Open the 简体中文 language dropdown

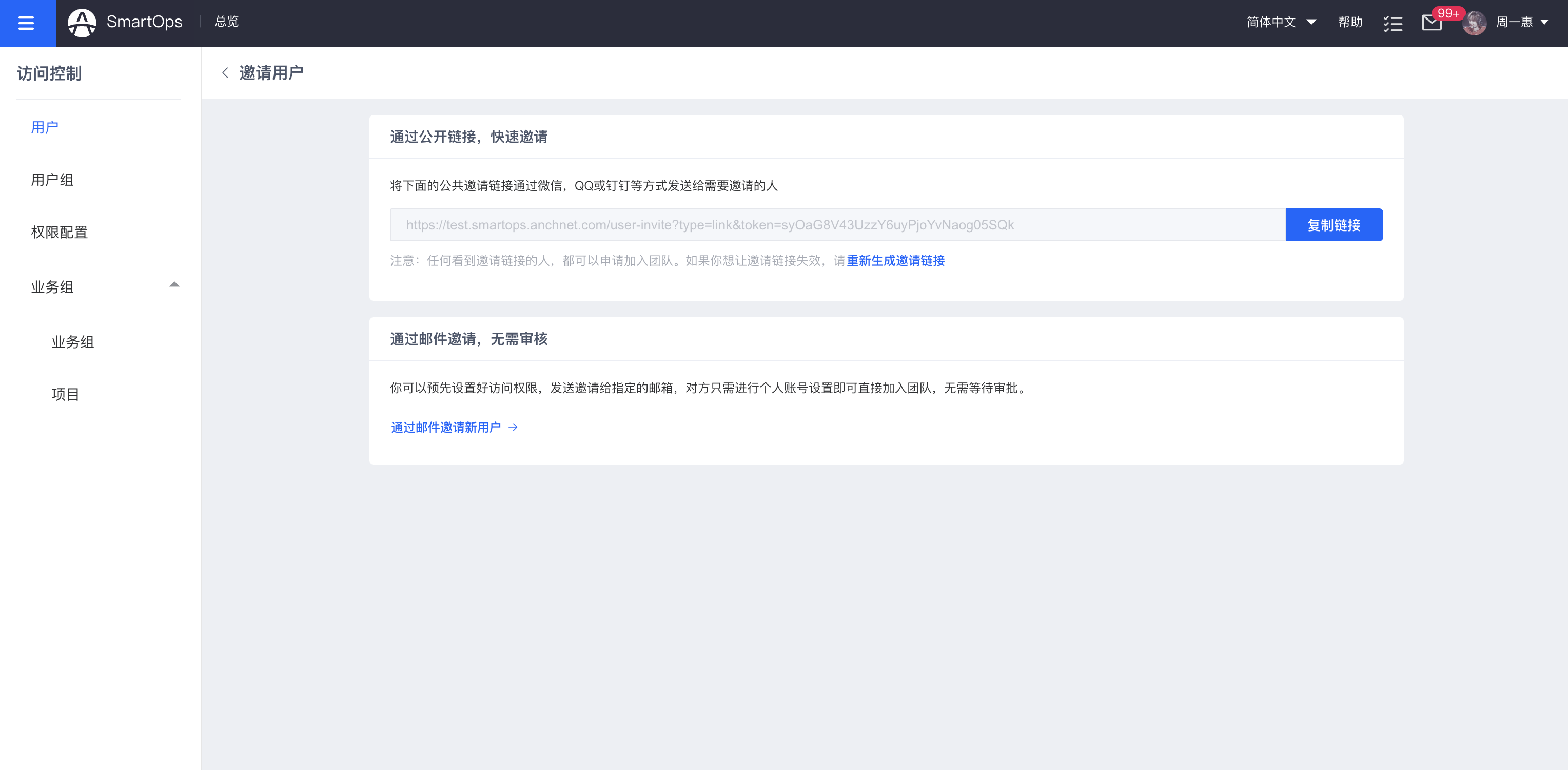coord(1281,22)
